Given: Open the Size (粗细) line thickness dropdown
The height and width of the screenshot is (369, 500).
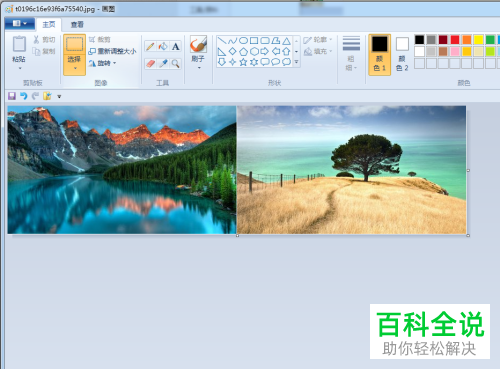Looking at the screenshot, I should (351, 54).
